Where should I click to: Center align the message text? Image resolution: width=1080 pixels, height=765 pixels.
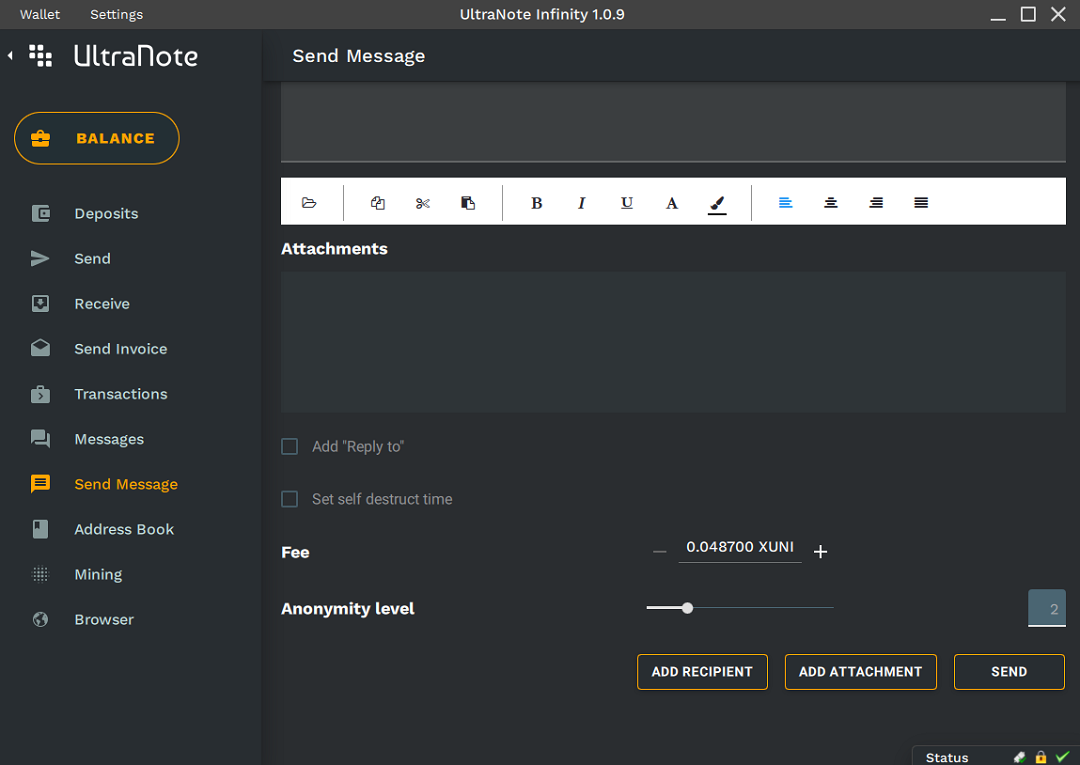coord(831,202)
